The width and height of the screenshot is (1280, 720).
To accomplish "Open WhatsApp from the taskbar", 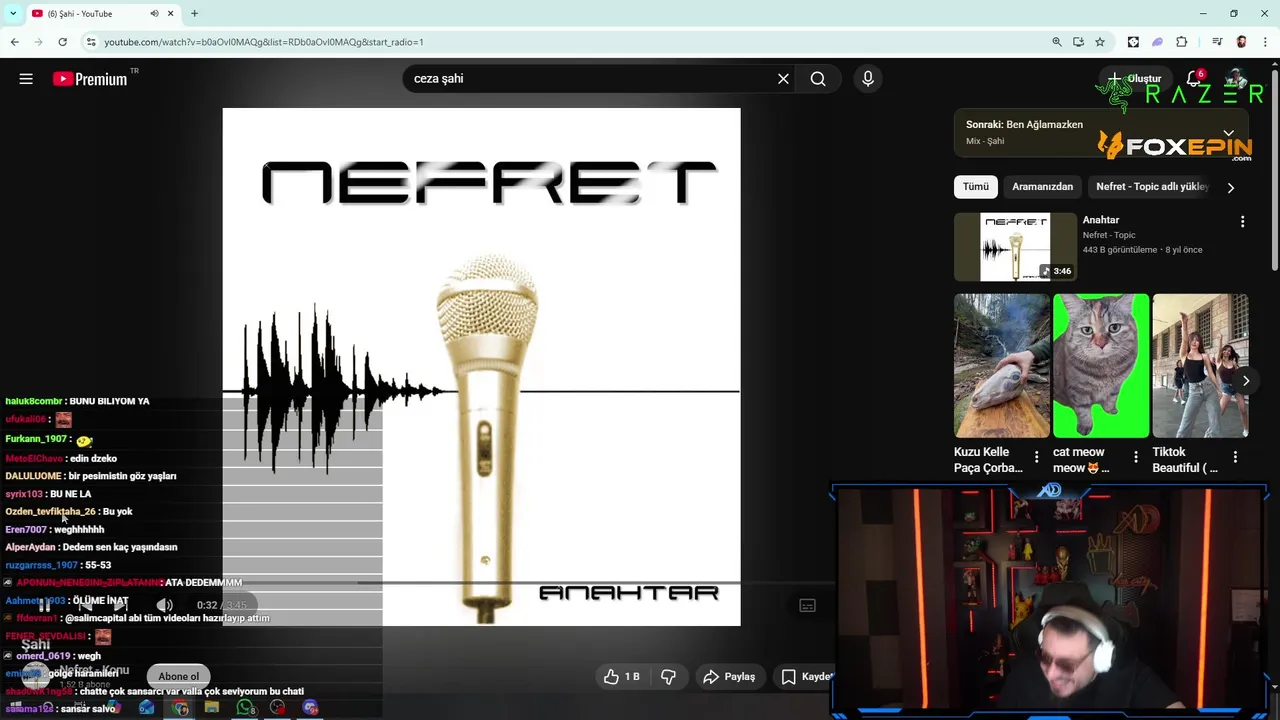I will pos(245,708).
